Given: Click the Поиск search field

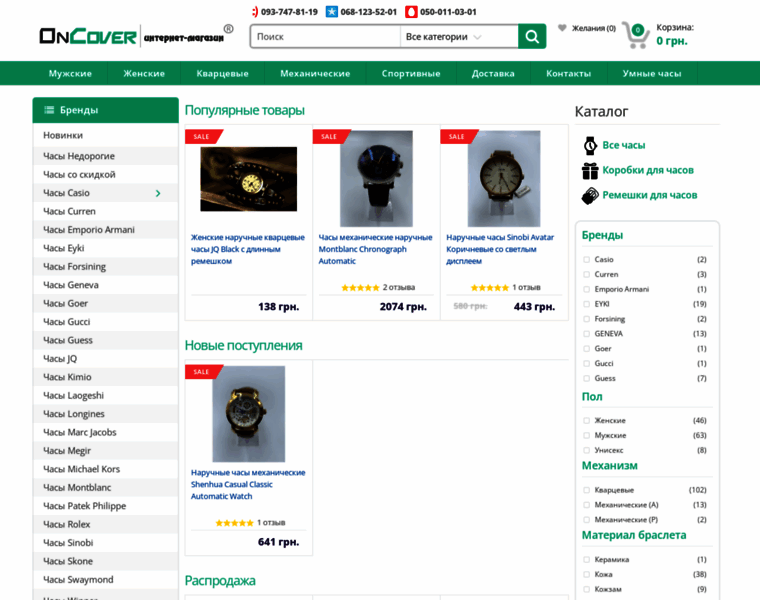Looking at the screenshot, I should [325, 37].
